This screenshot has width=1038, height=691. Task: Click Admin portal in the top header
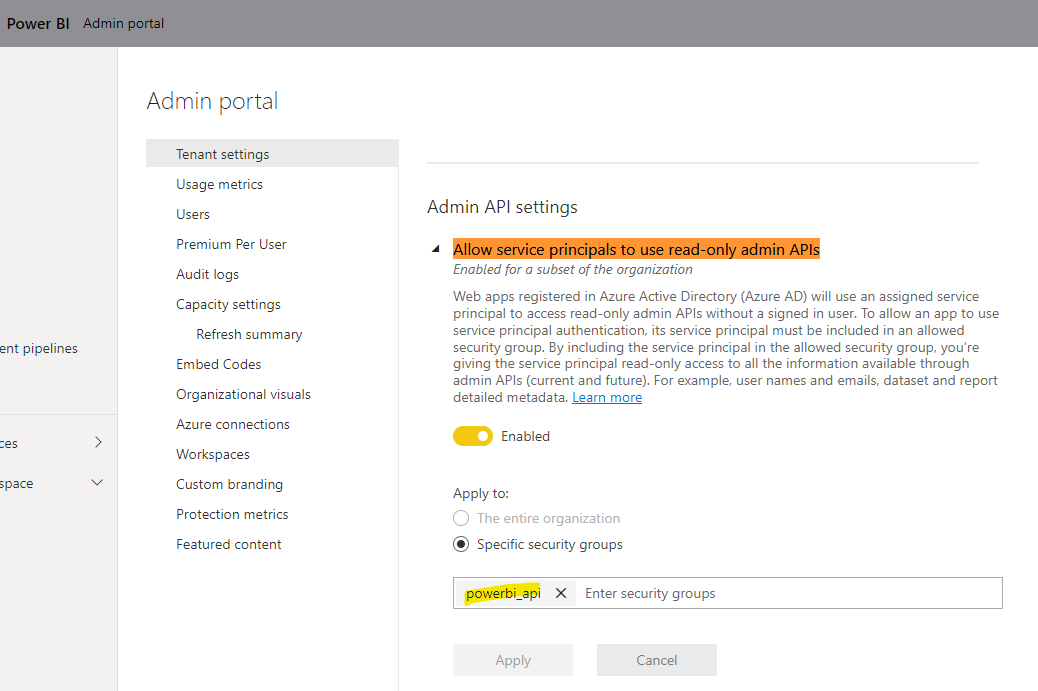coord(123,23)
